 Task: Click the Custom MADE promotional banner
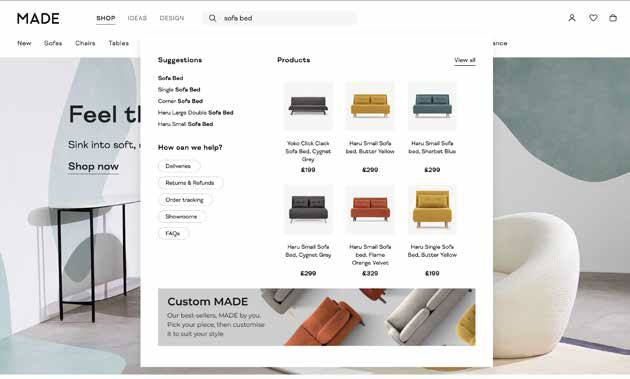[x=317, y=317]
